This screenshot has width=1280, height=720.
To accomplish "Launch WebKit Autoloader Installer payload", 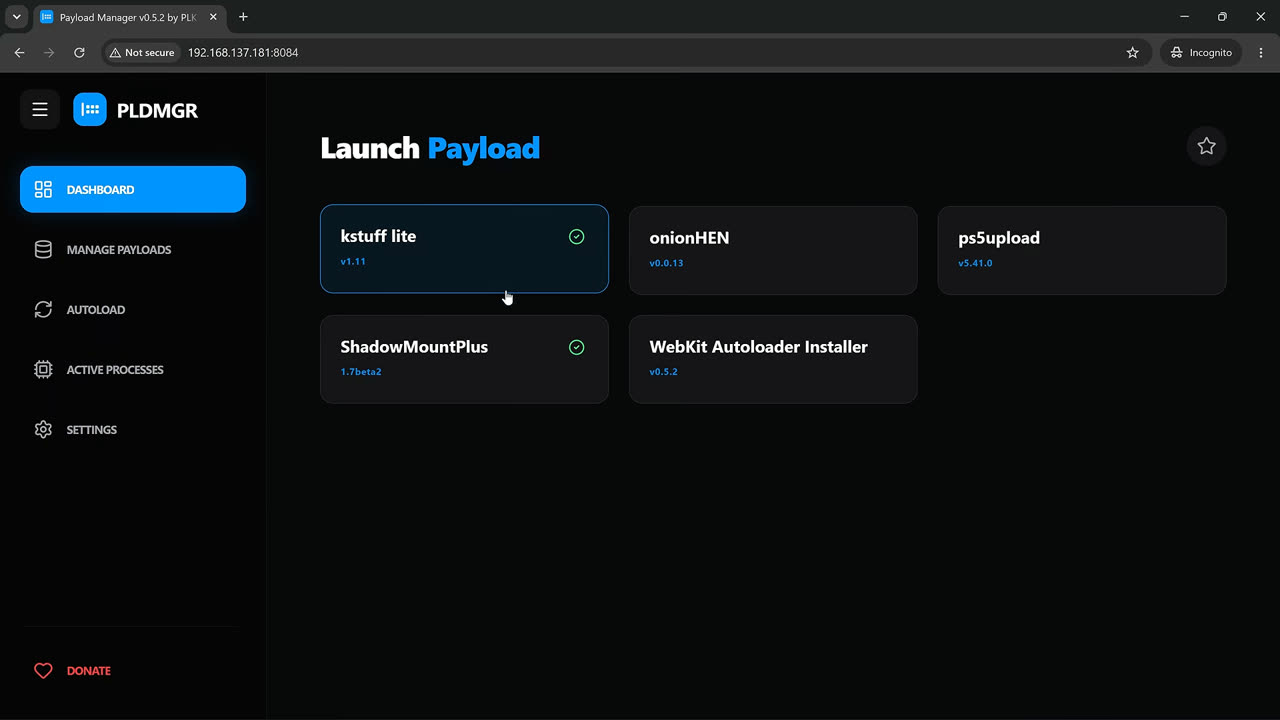I will point(773,359).
